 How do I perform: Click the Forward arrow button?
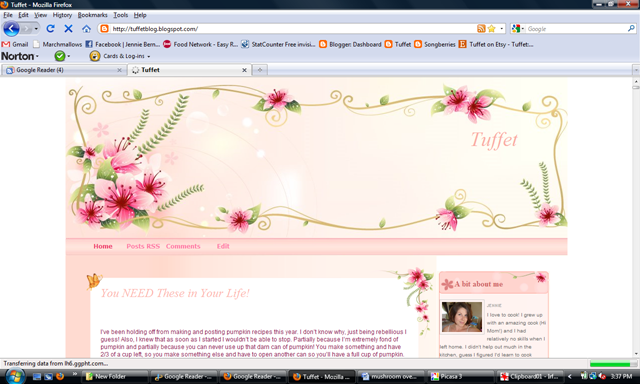[x=27, y=29]
